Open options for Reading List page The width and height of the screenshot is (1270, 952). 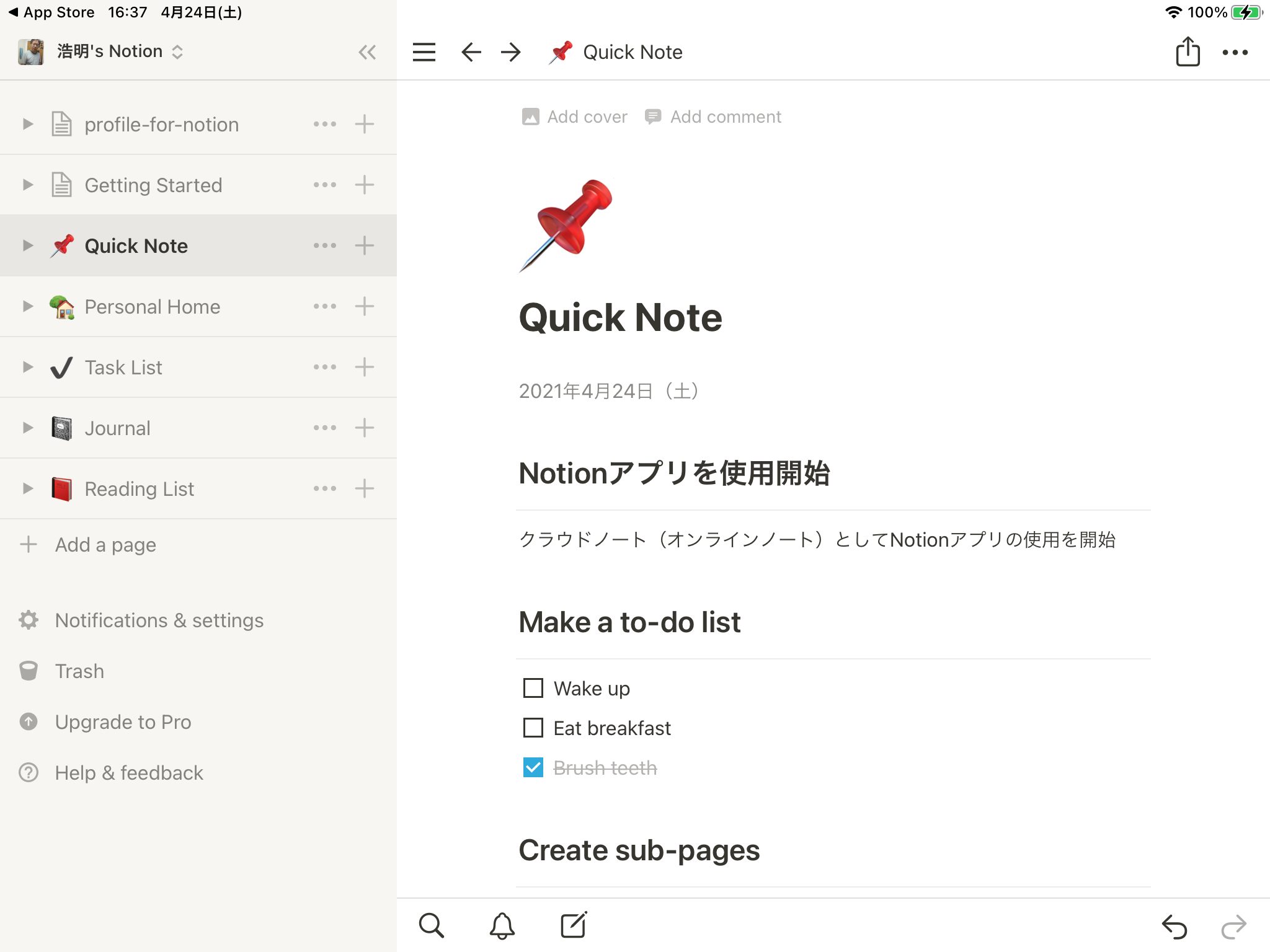[x=325, y=488]
